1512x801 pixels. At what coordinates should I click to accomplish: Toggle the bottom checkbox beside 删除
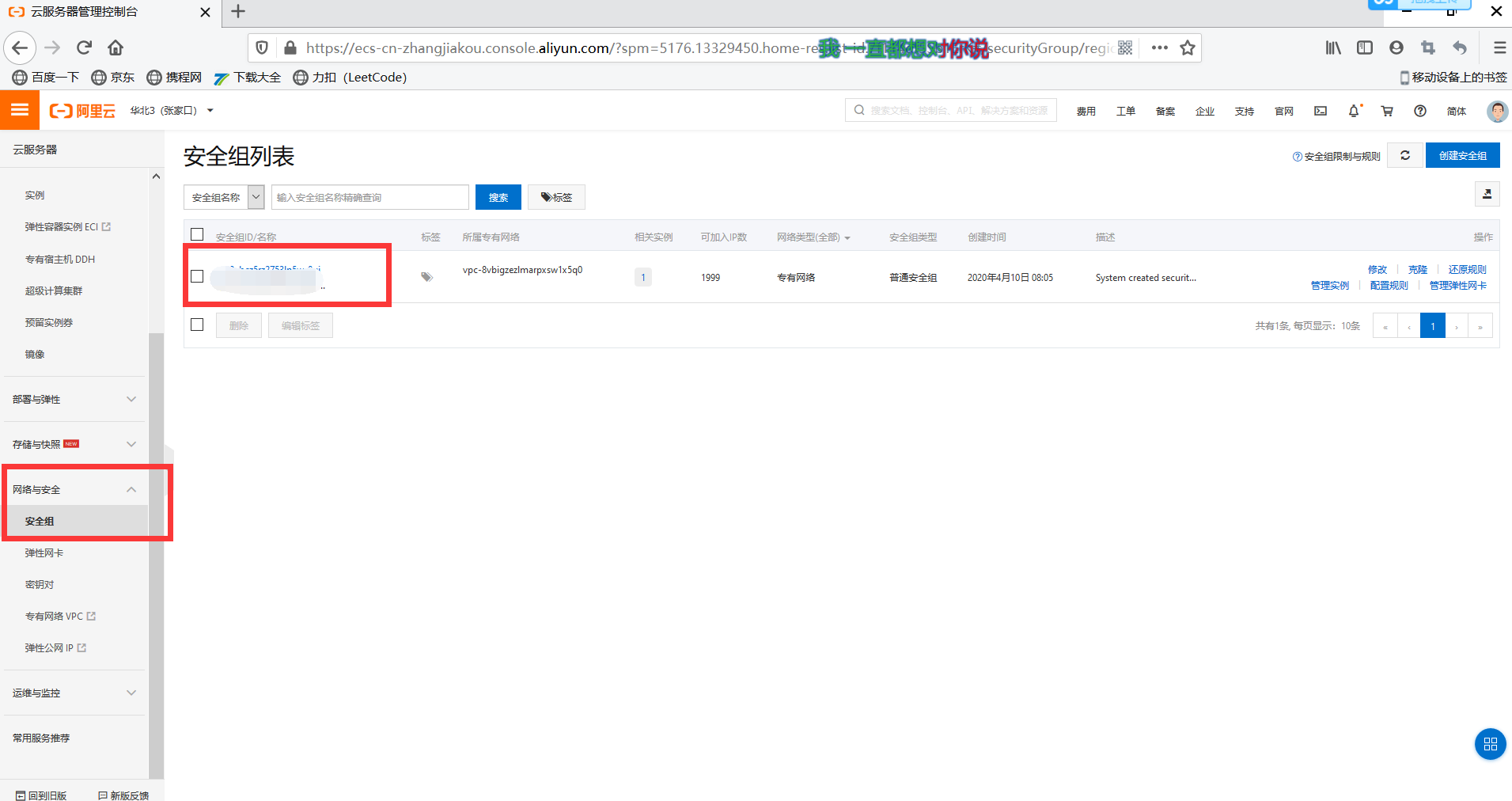pos(197,325)
